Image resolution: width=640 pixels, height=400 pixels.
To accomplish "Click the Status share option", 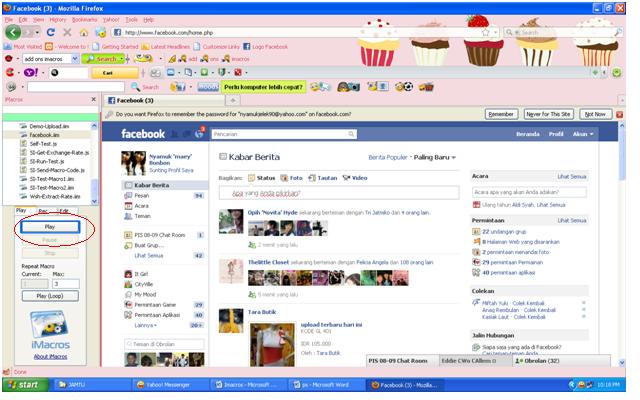I will (262, 178).
